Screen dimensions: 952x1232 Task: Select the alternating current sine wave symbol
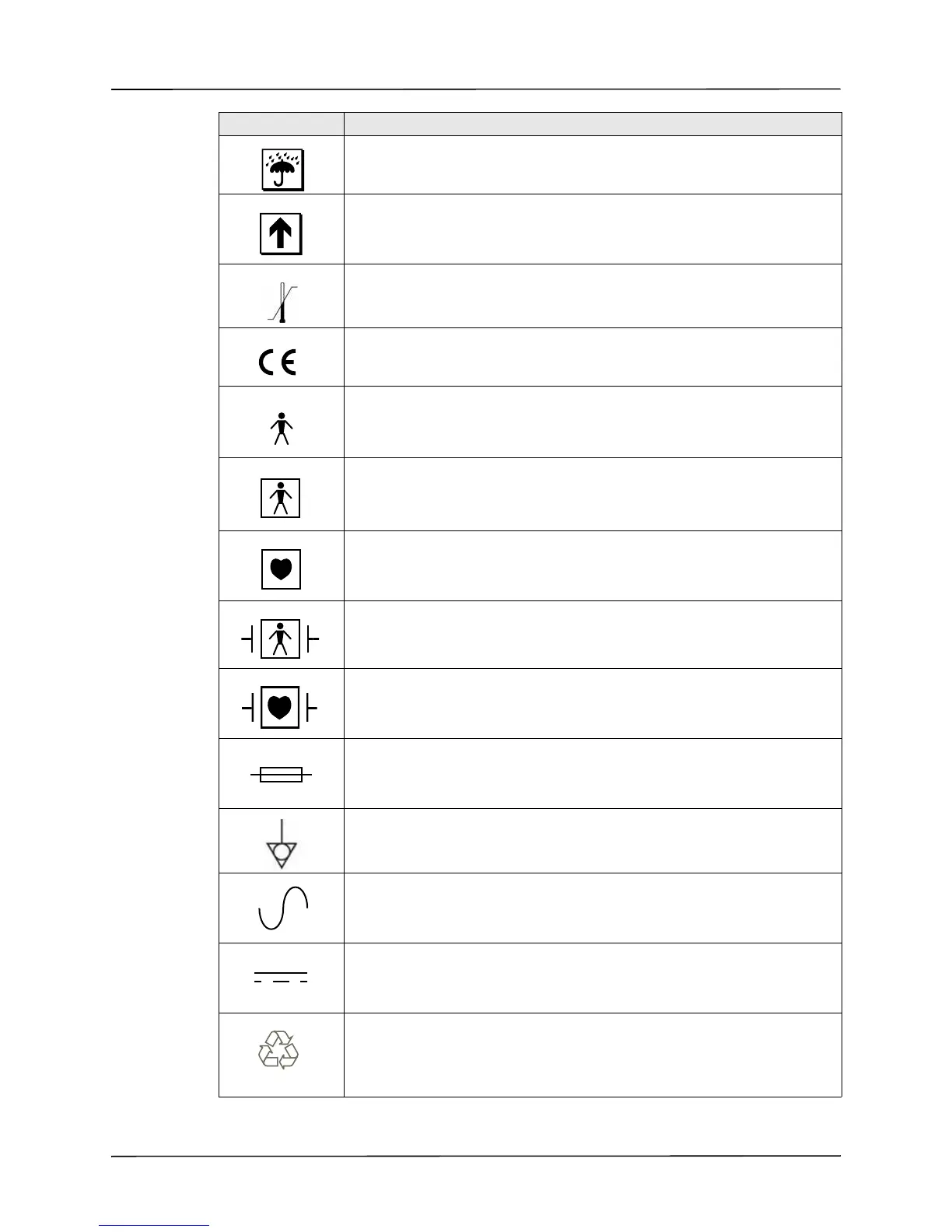282,908
